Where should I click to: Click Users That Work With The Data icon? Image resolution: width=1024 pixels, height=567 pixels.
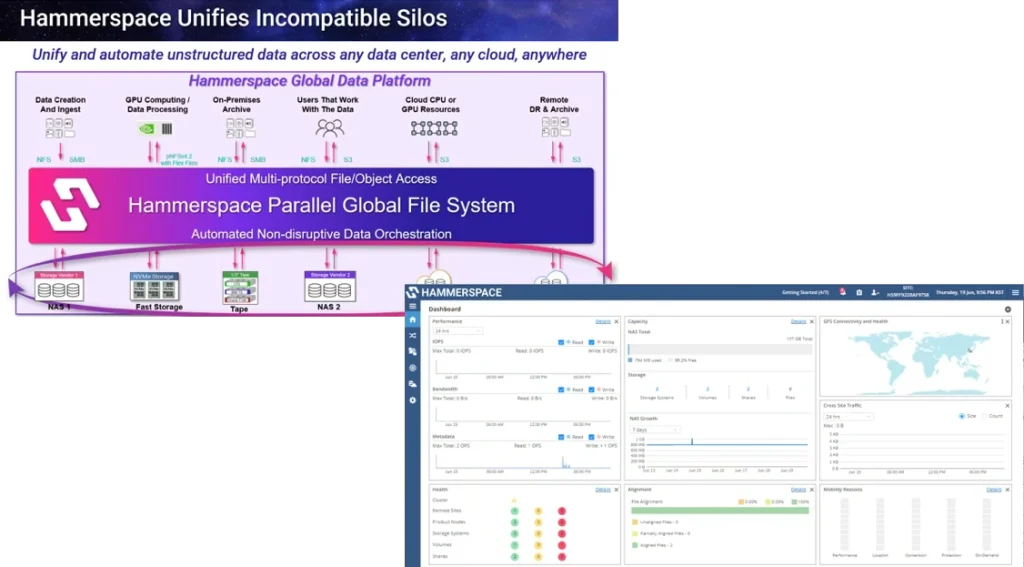click(x=329, y=128)
